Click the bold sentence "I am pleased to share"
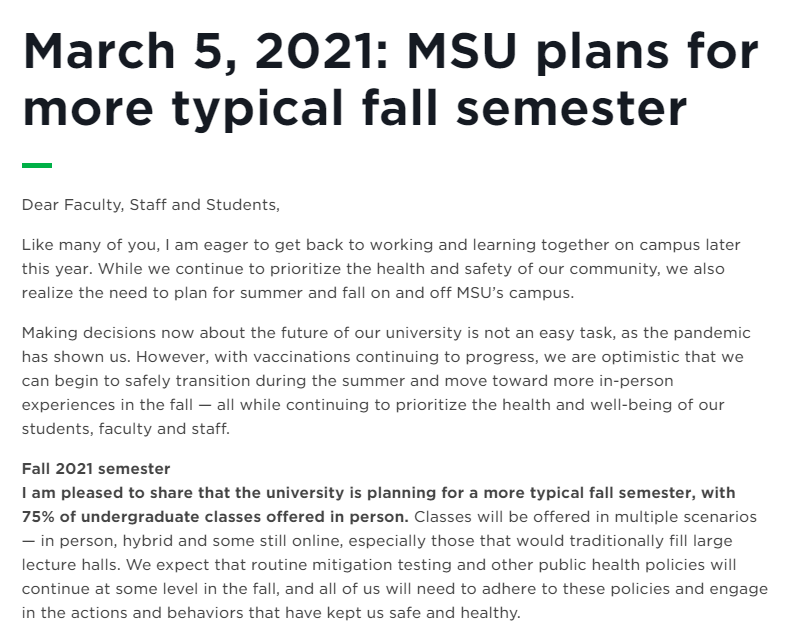The height and width of the screenshot is (638, 811). 378,492
